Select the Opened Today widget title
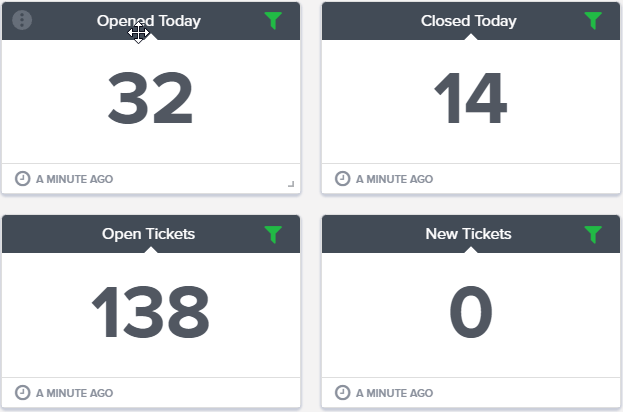 (149, 21)
